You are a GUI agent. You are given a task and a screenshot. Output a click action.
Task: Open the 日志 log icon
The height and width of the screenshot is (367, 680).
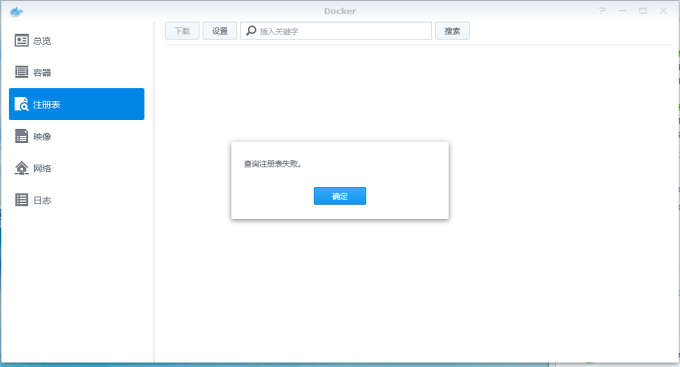pyautogui.click(x=21, y=200)
